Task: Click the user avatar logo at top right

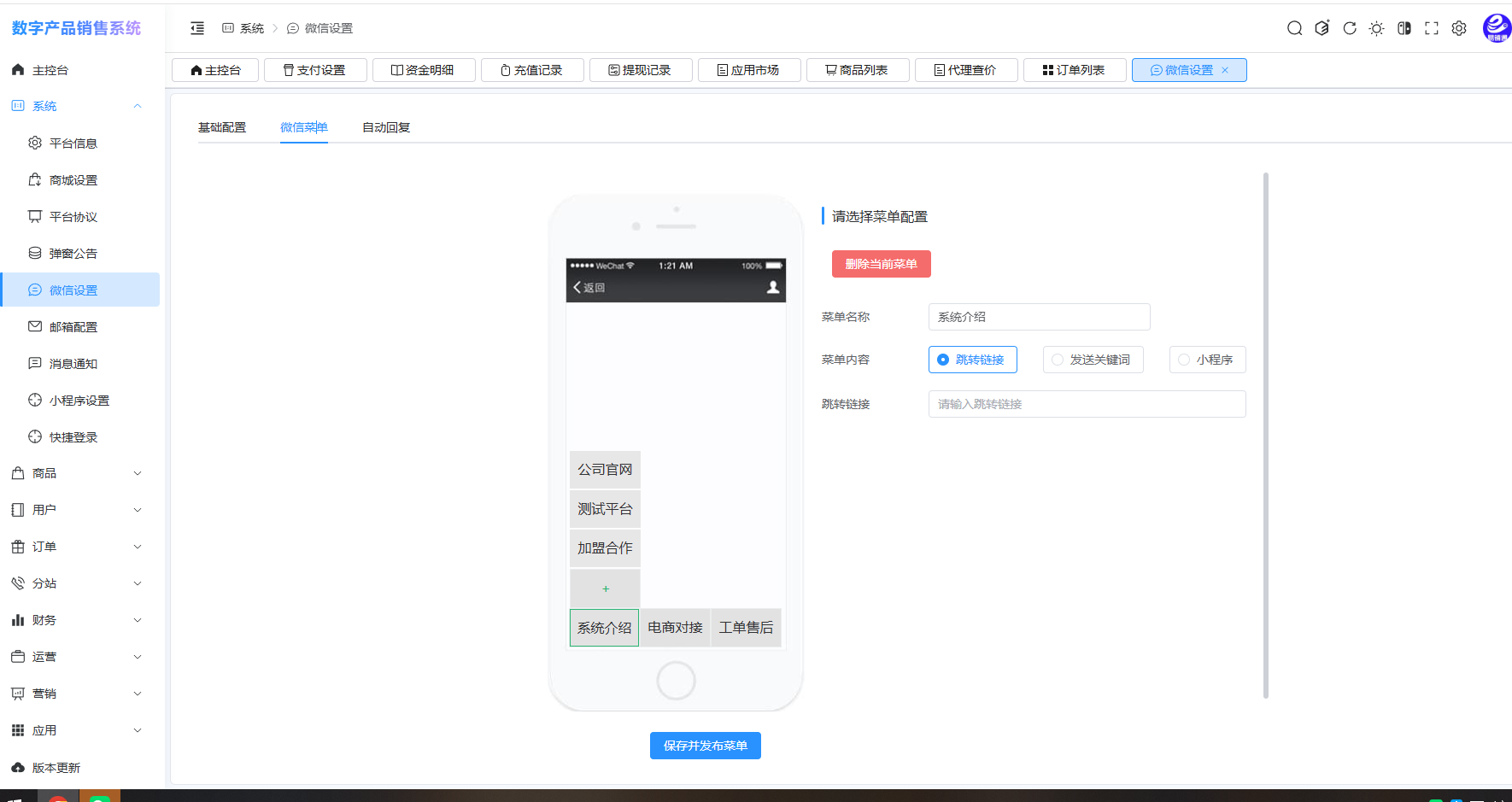Action: [1496, 27]
